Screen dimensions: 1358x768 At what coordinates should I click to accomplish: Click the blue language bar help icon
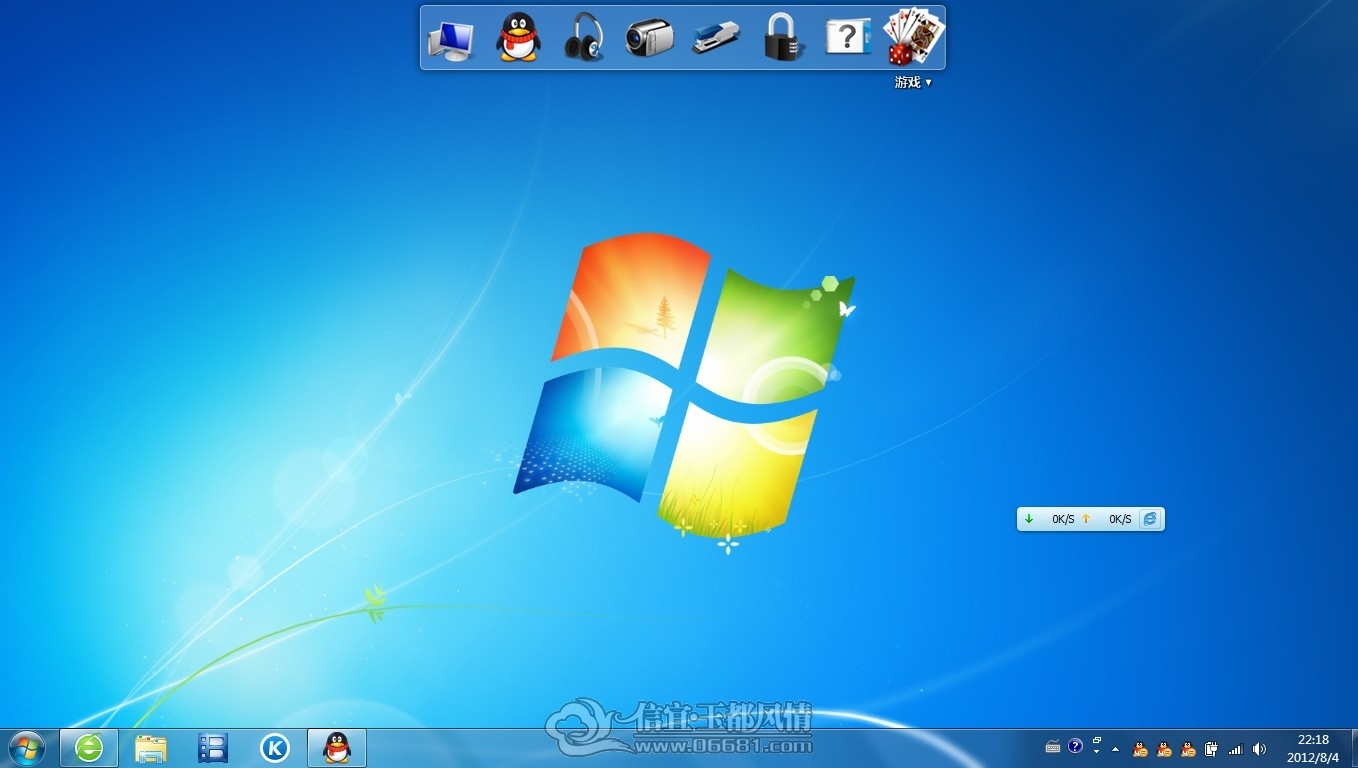click(1075, 746)
